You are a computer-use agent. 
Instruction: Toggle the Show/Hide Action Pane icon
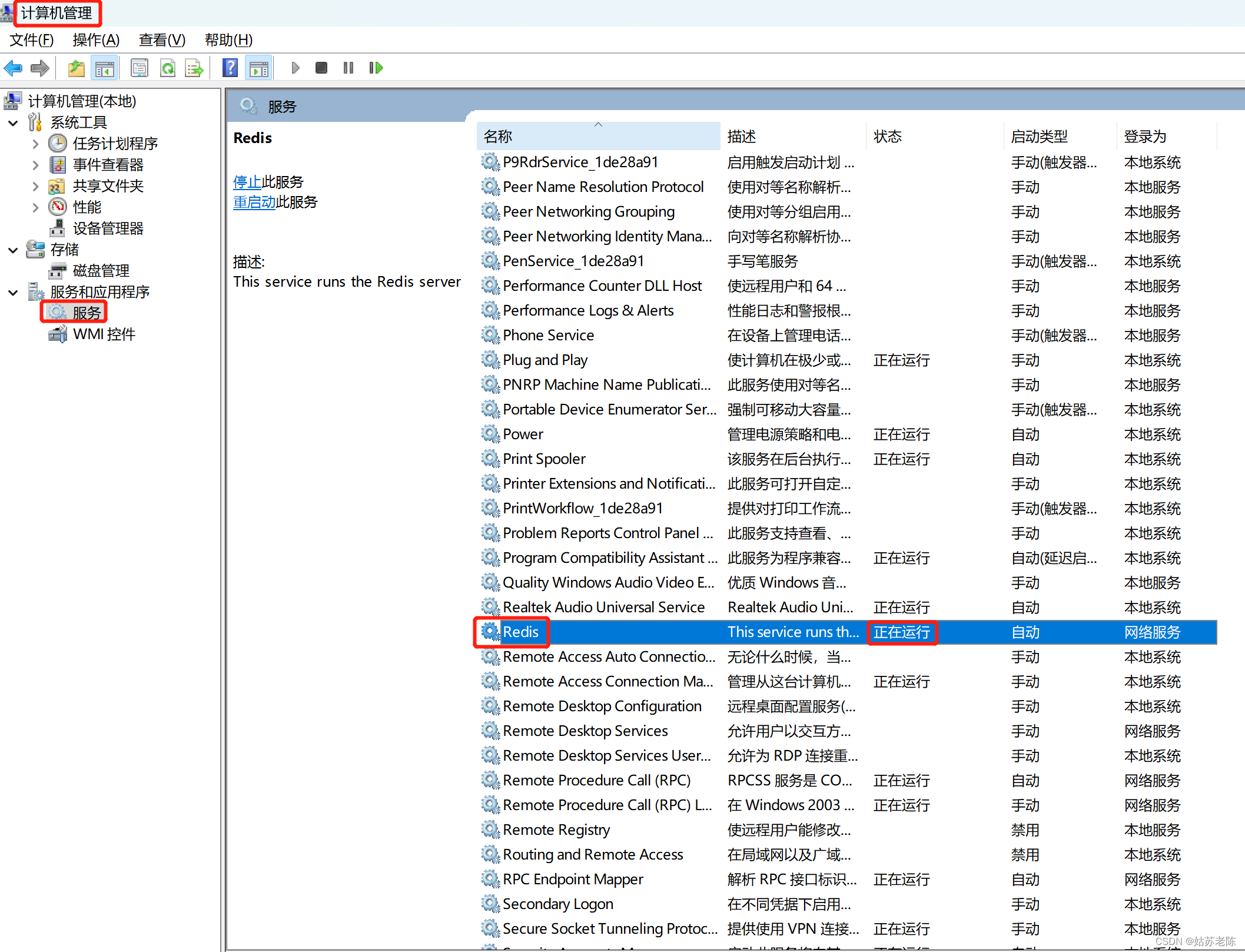tap(259, 68)
